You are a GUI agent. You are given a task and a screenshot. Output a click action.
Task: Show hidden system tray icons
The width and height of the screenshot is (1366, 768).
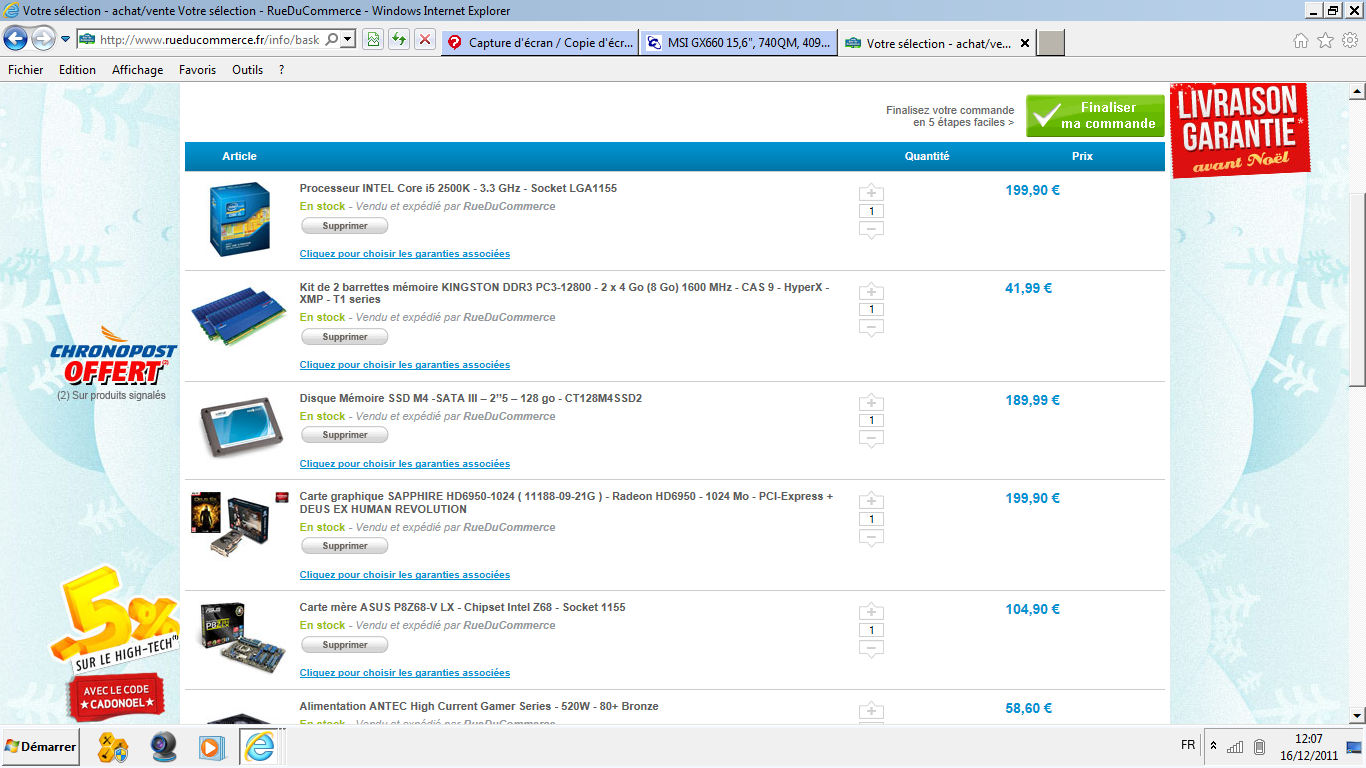pyautogui.click(x=1213, y=746)
